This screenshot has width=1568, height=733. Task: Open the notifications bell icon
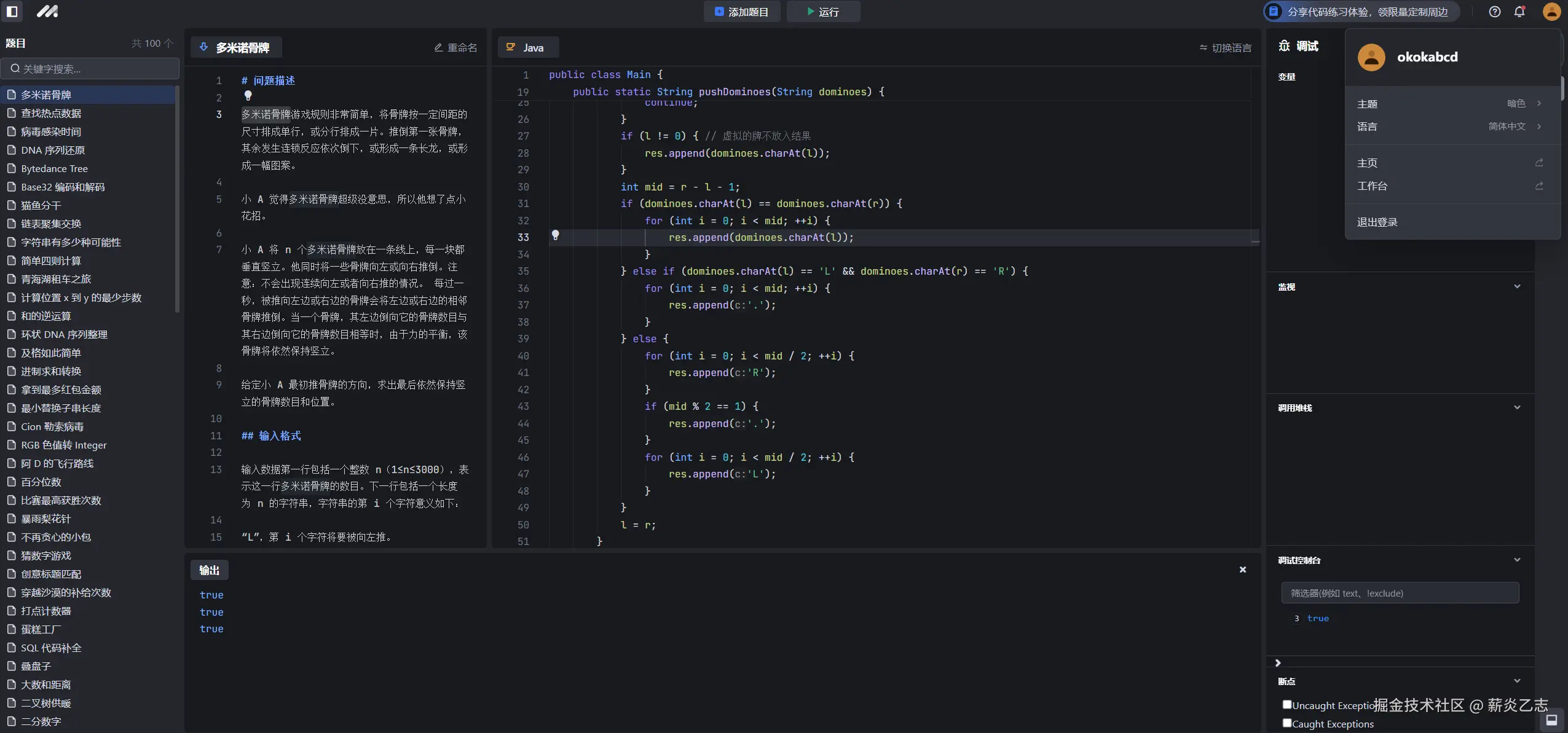coord(1519,12)
